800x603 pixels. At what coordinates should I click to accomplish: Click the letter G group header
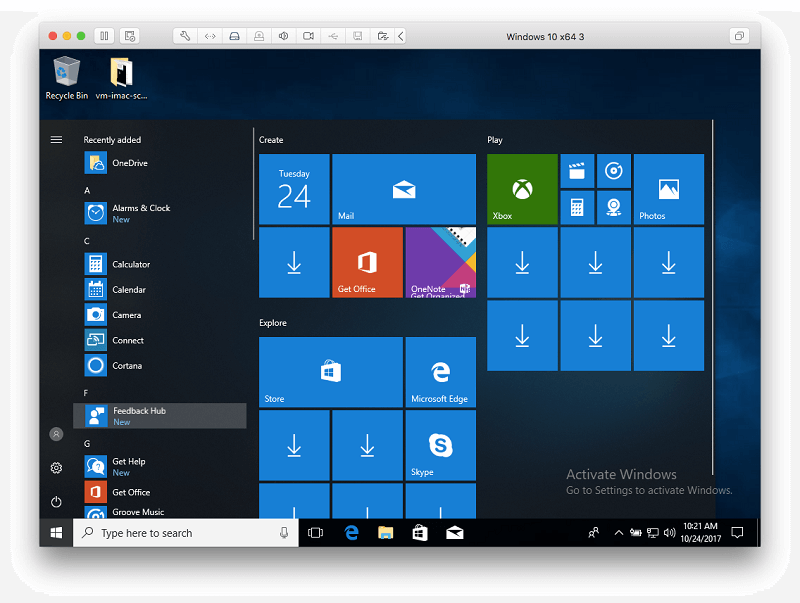pyautogui.click(x=87, y=443)
